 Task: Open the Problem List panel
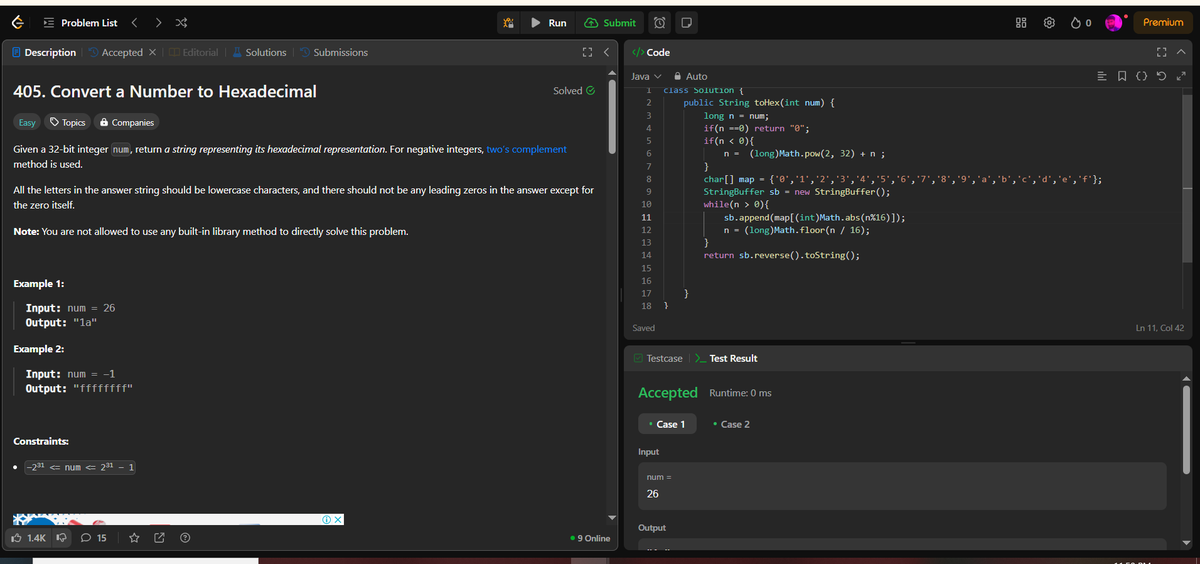click(x=80, y=22)
